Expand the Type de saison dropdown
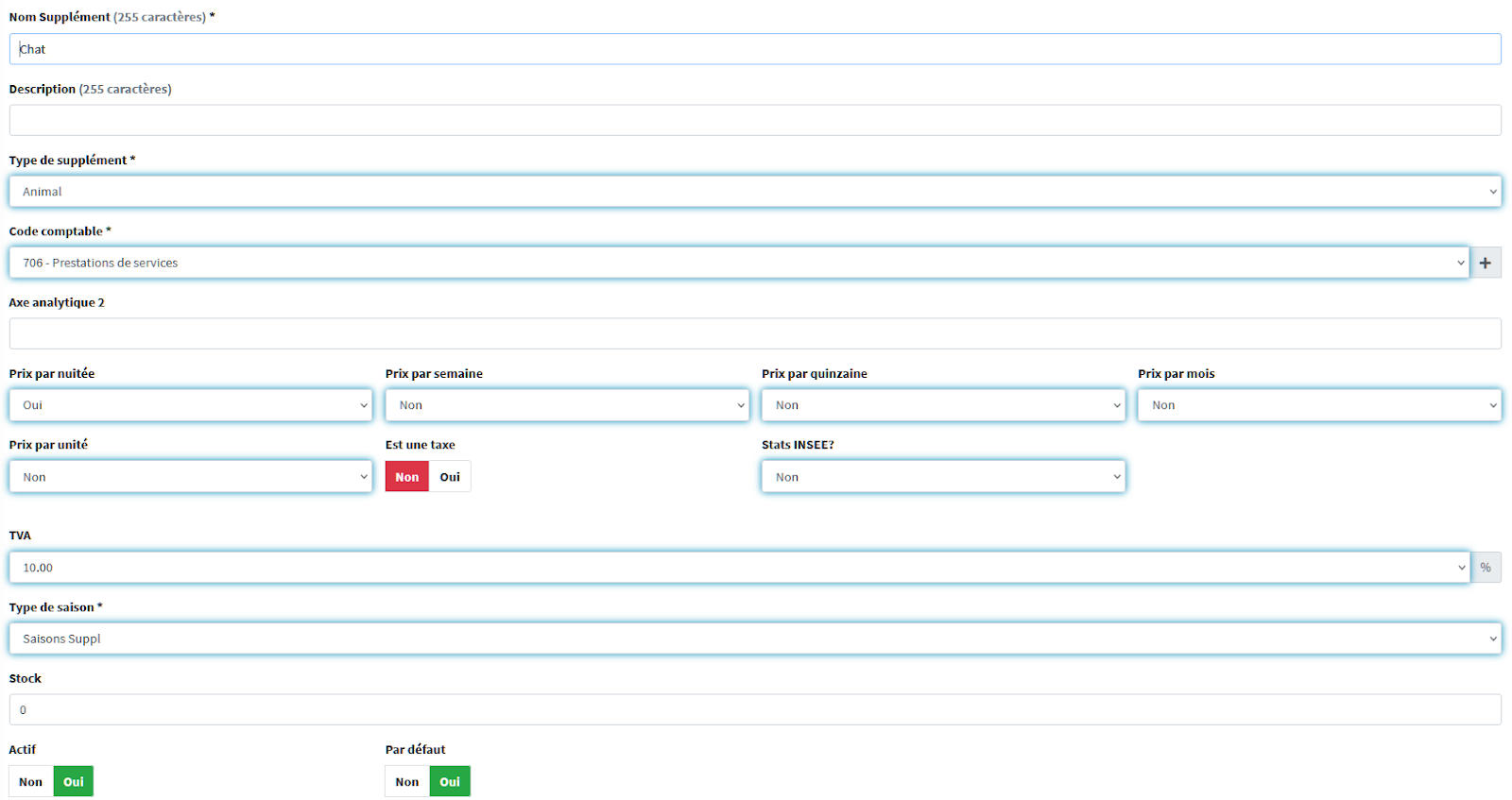 [x=754, y=638]
